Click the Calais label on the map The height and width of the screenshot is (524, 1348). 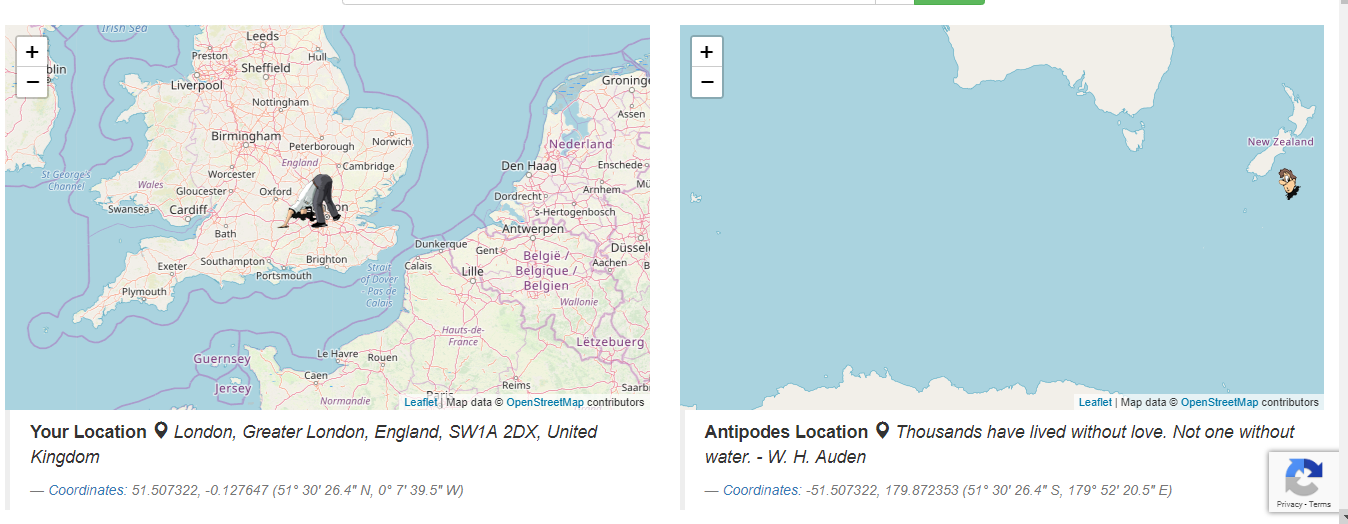[418, 266]
